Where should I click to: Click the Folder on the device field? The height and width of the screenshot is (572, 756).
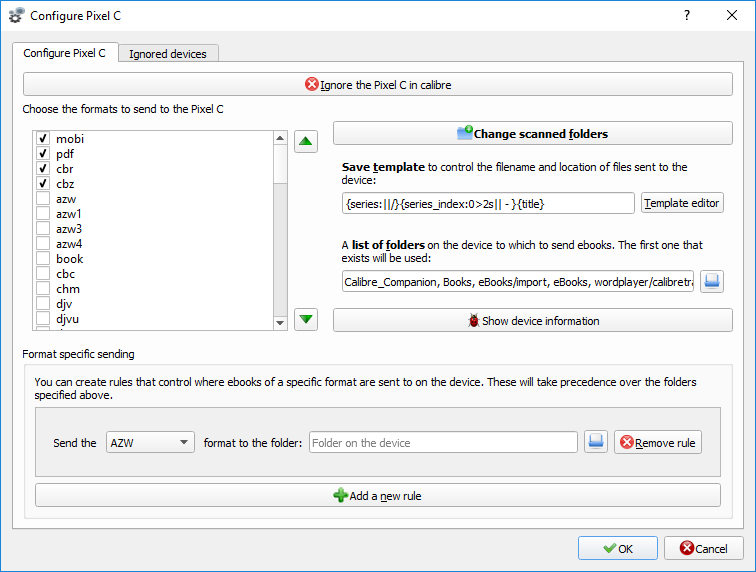[x=443, y=442]
